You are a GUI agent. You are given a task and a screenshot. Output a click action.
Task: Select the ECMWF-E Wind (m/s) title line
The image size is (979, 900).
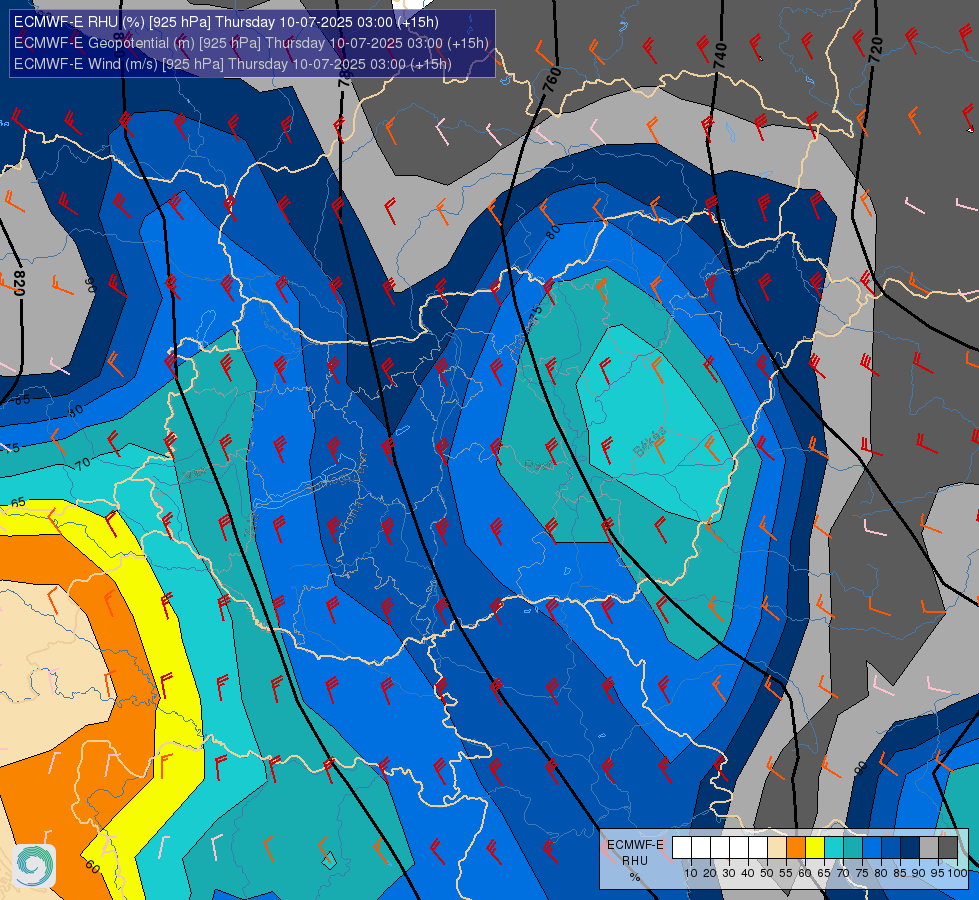[x=232, y=64]
